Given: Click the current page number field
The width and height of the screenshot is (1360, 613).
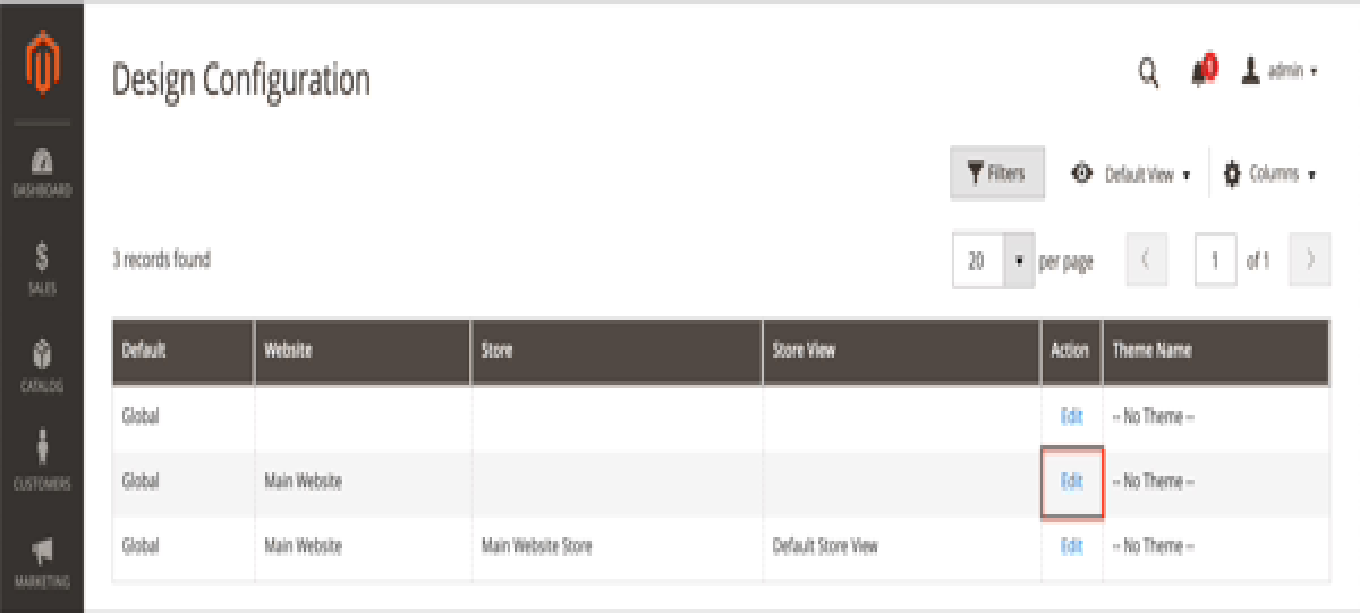Looking at the screenshot, I should [x=1215, y=261].
